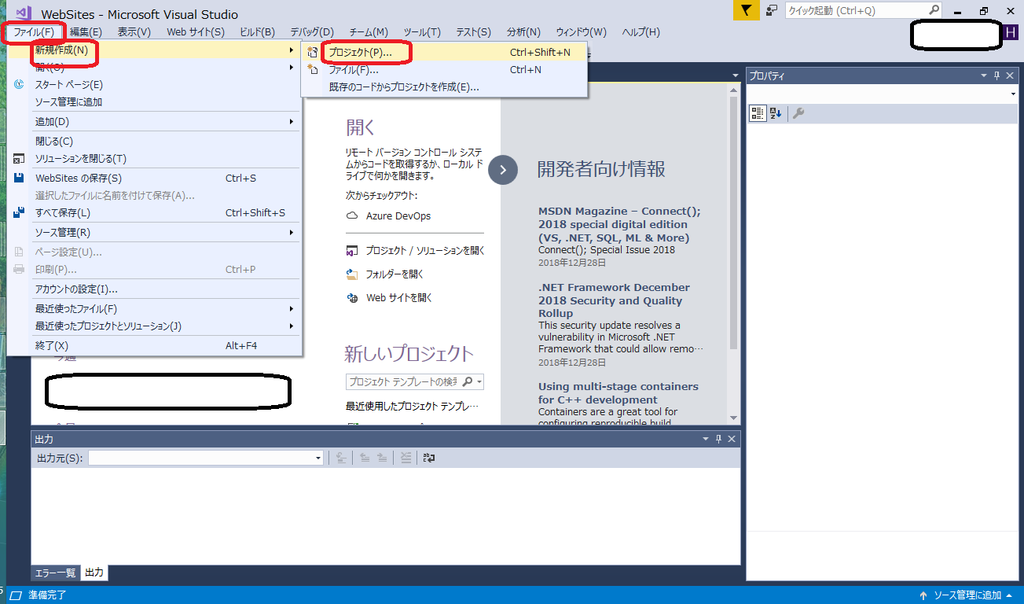Open the 出力元(S) combo box
Viewport: 1024px width, 604px height.
coord(206,458)
